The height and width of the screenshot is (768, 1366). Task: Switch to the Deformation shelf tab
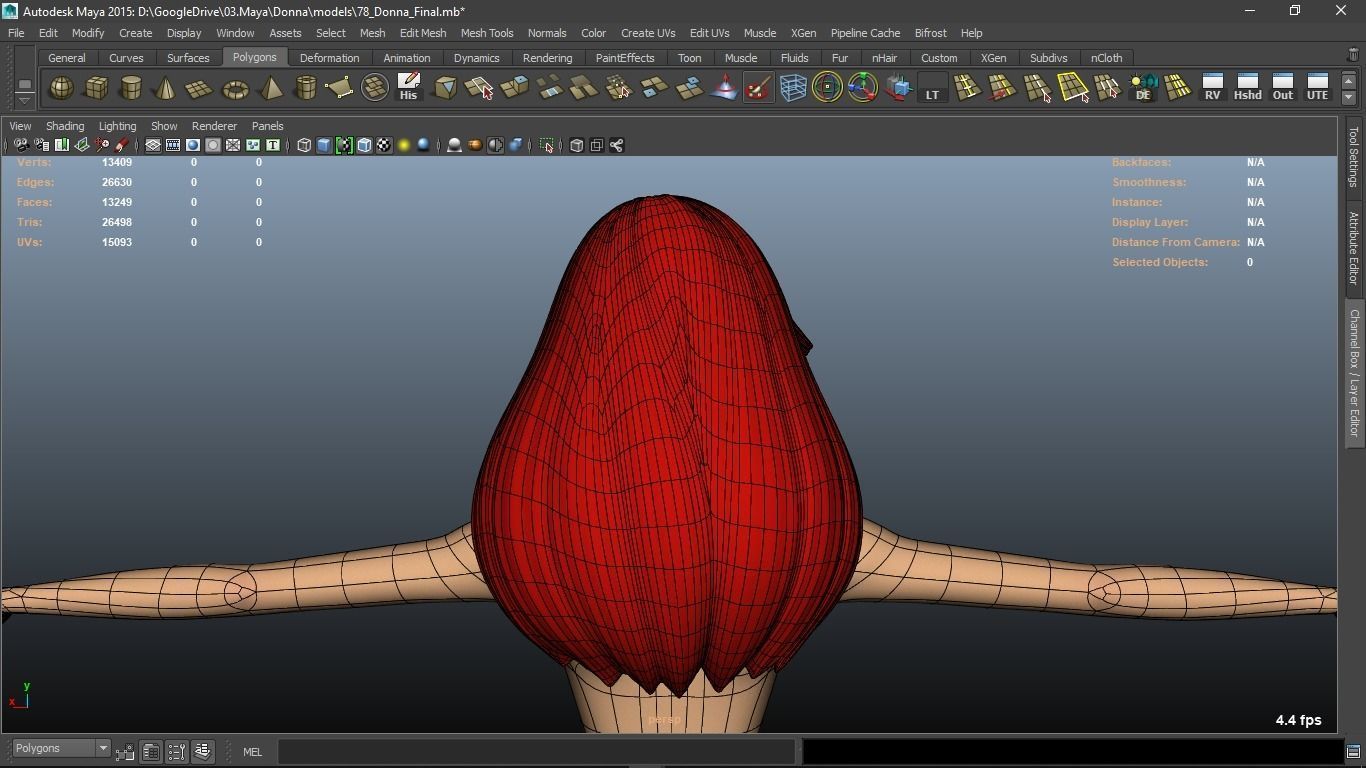coord(329,58)
